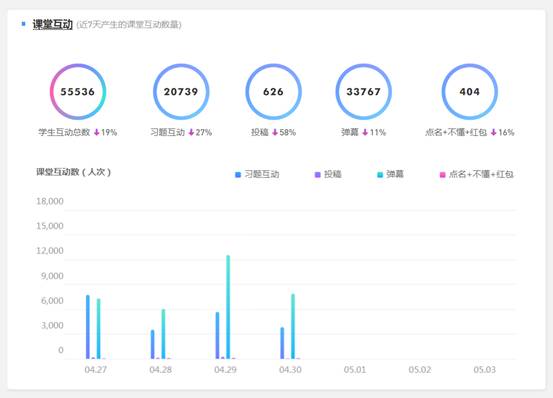Click the 04.27 date axis label

(x=96, y=369)
